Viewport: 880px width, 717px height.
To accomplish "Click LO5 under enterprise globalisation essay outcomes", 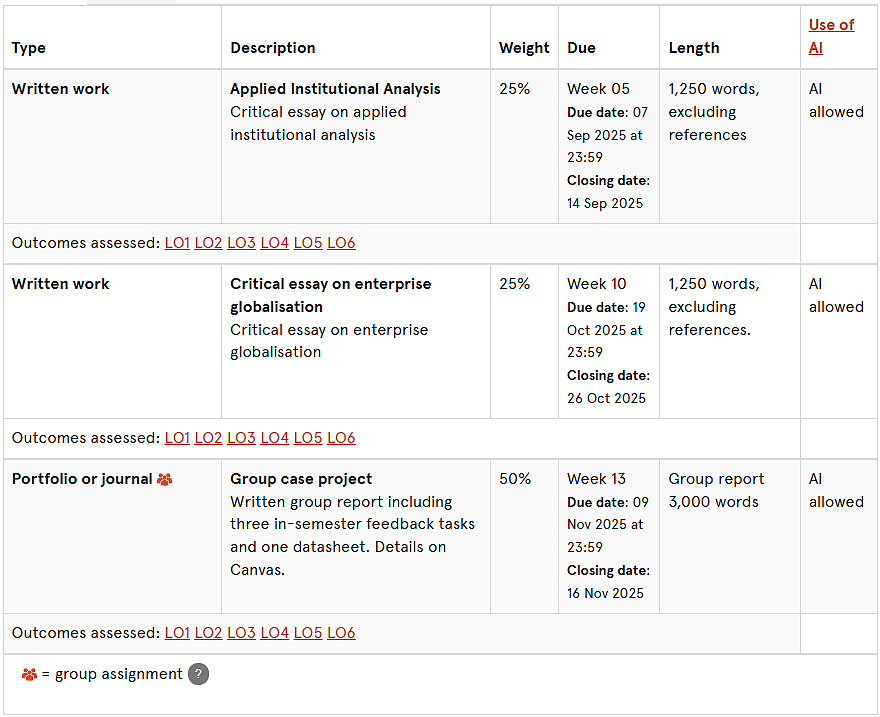I will (x=308, y=438).
